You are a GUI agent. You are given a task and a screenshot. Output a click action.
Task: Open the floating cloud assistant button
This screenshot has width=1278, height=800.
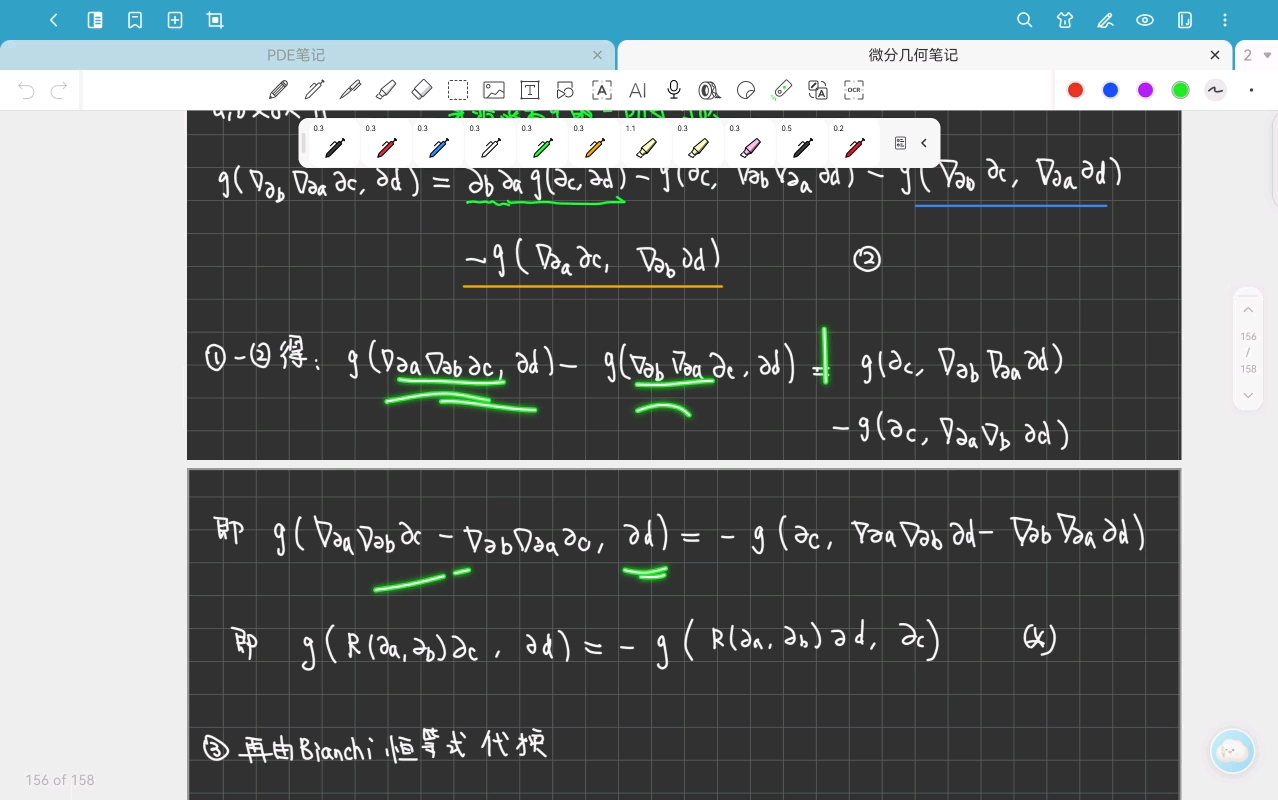pos(1233,752)
